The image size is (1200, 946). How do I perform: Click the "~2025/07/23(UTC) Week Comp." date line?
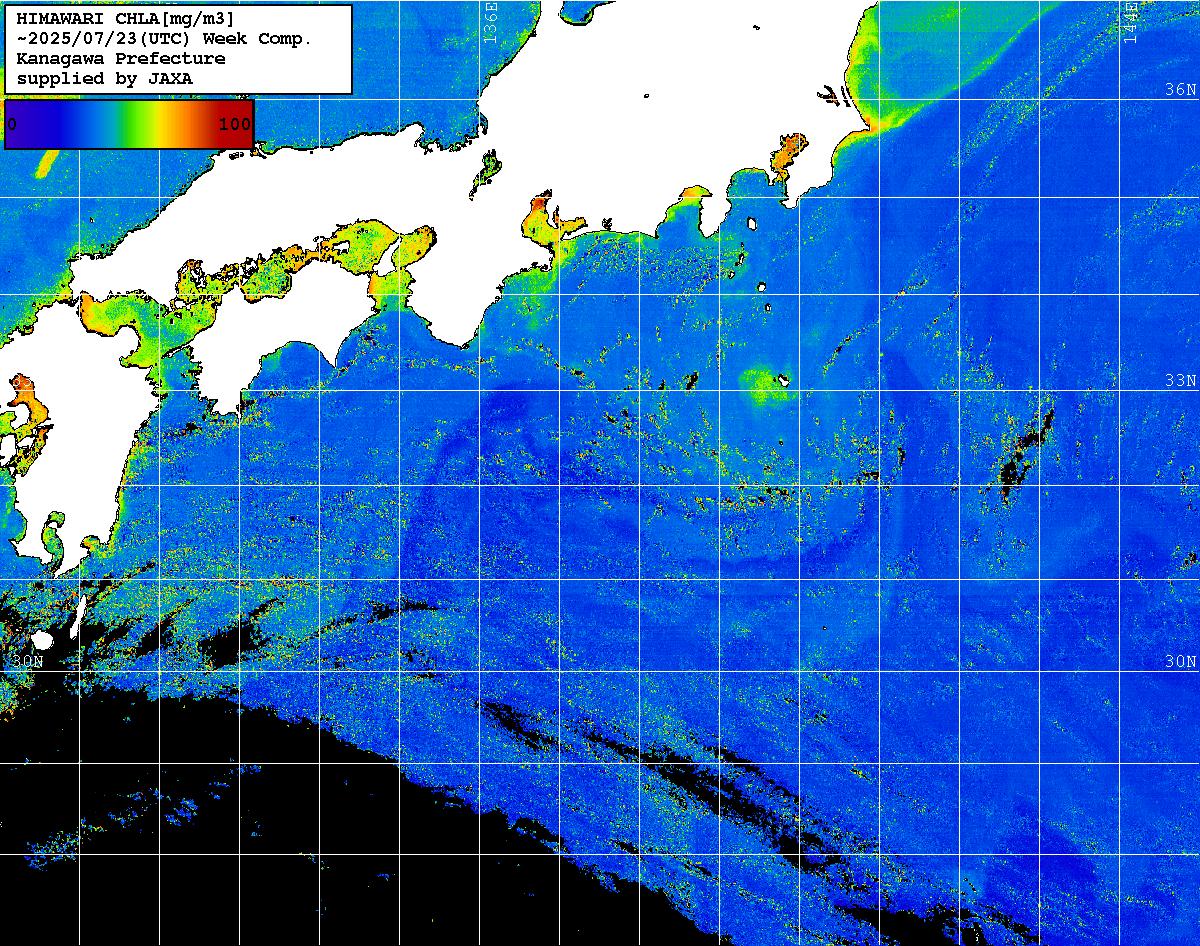[165, 39]
